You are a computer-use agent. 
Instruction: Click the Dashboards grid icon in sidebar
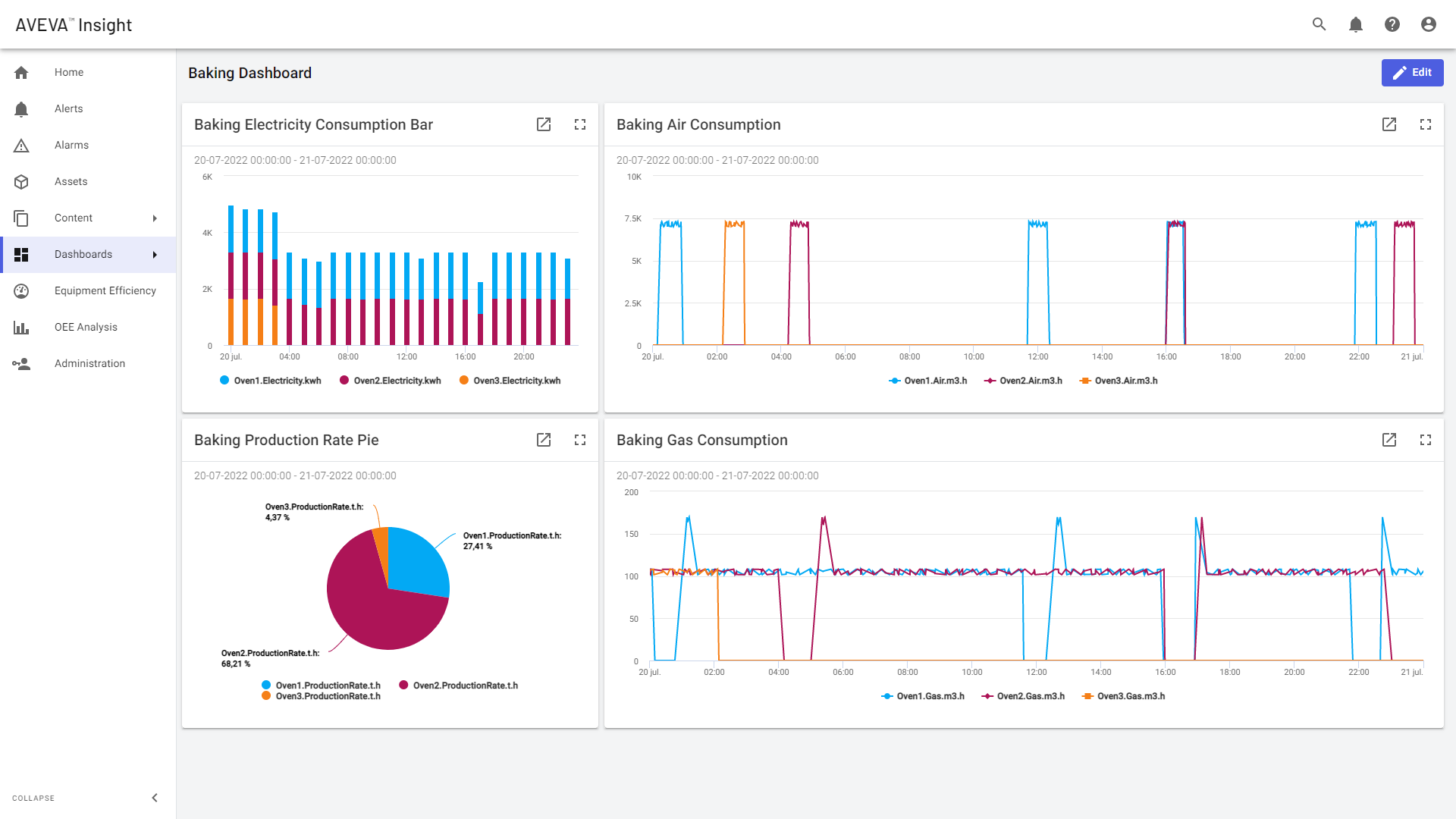[21, 255]
